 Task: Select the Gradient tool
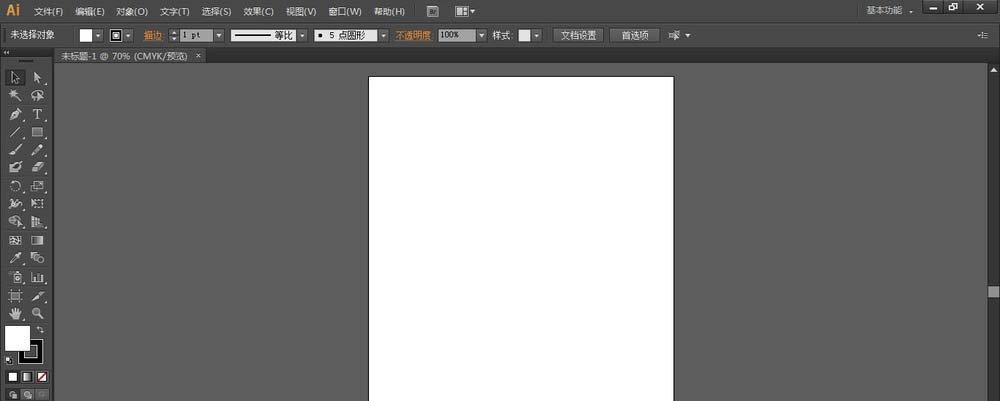point(38,240)
